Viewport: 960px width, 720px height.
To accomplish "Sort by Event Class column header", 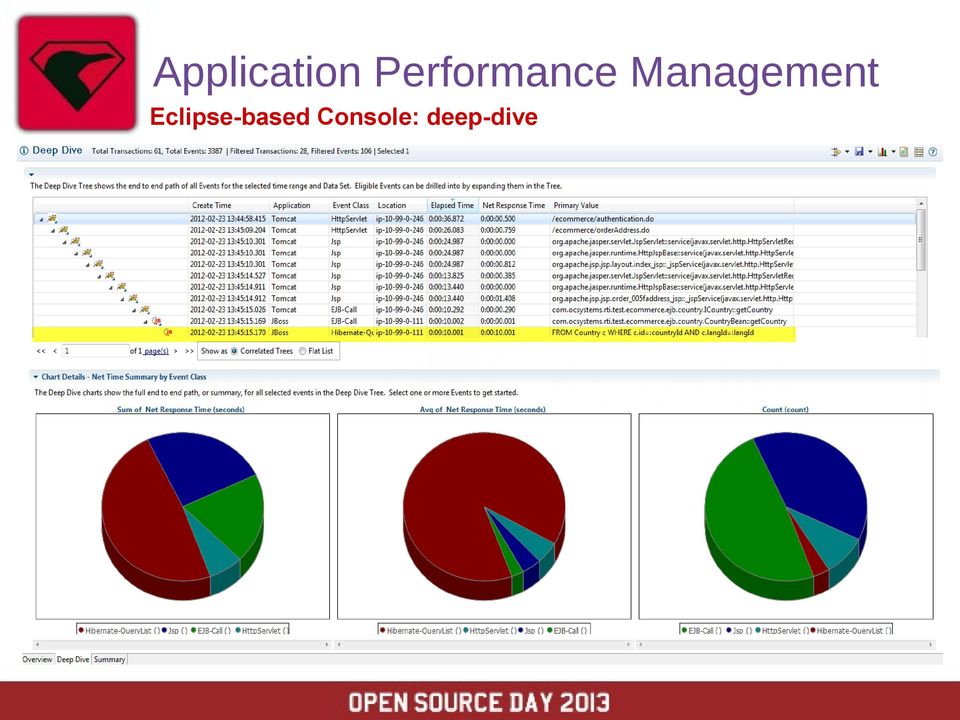I will point(351,205).
